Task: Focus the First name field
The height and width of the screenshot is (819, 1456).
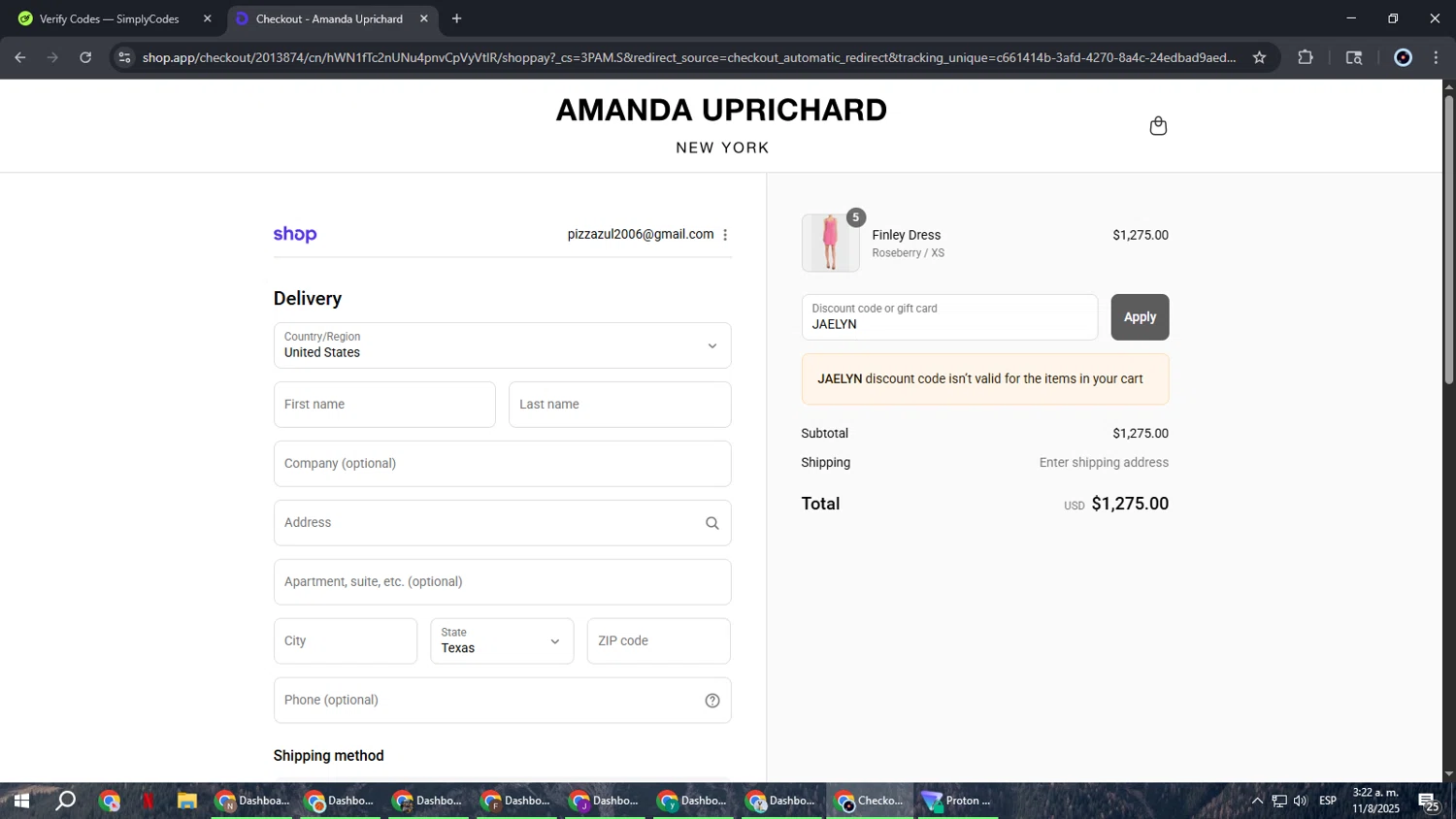Action: (384, 405)
